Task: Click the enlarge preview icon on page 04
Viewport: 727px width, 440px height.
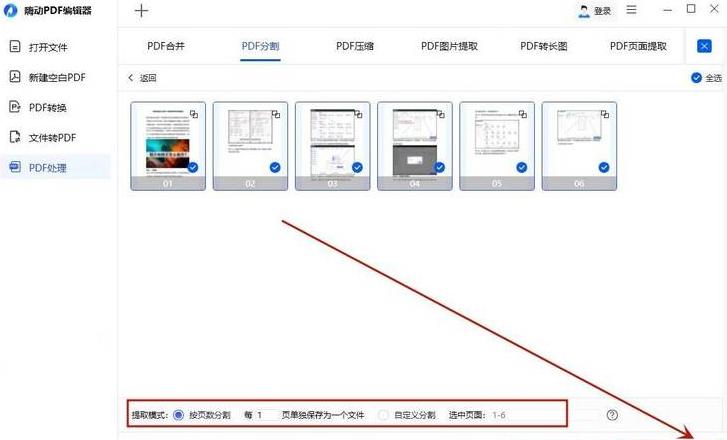Action: (440, 114)
